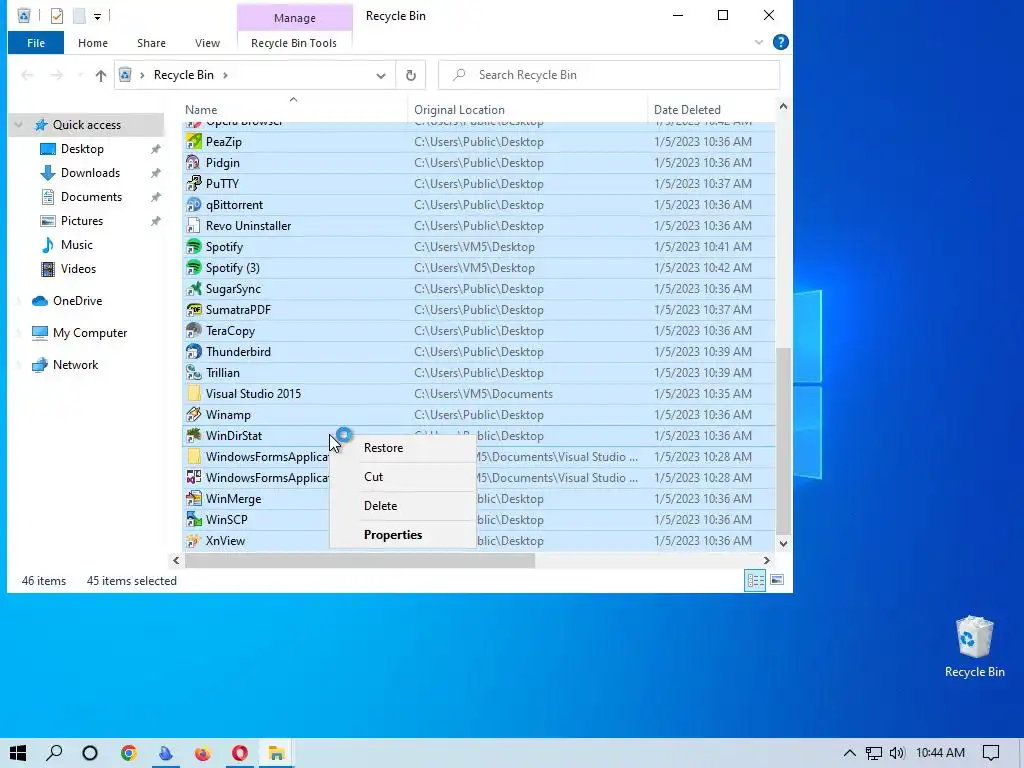The height and width of the screenshot is (768, 1024).
Task: Open Opera from the taskbar
Action: pyautogui.click(x=240, y=753)
